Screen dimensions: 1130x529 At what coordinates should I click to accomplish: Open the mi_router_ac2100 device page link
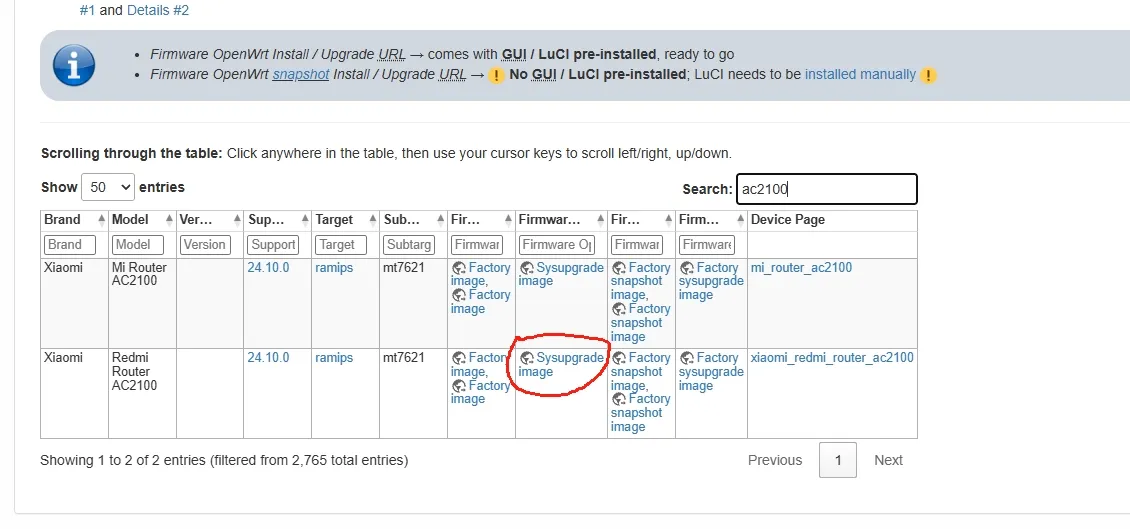click(x=801, y=267)
